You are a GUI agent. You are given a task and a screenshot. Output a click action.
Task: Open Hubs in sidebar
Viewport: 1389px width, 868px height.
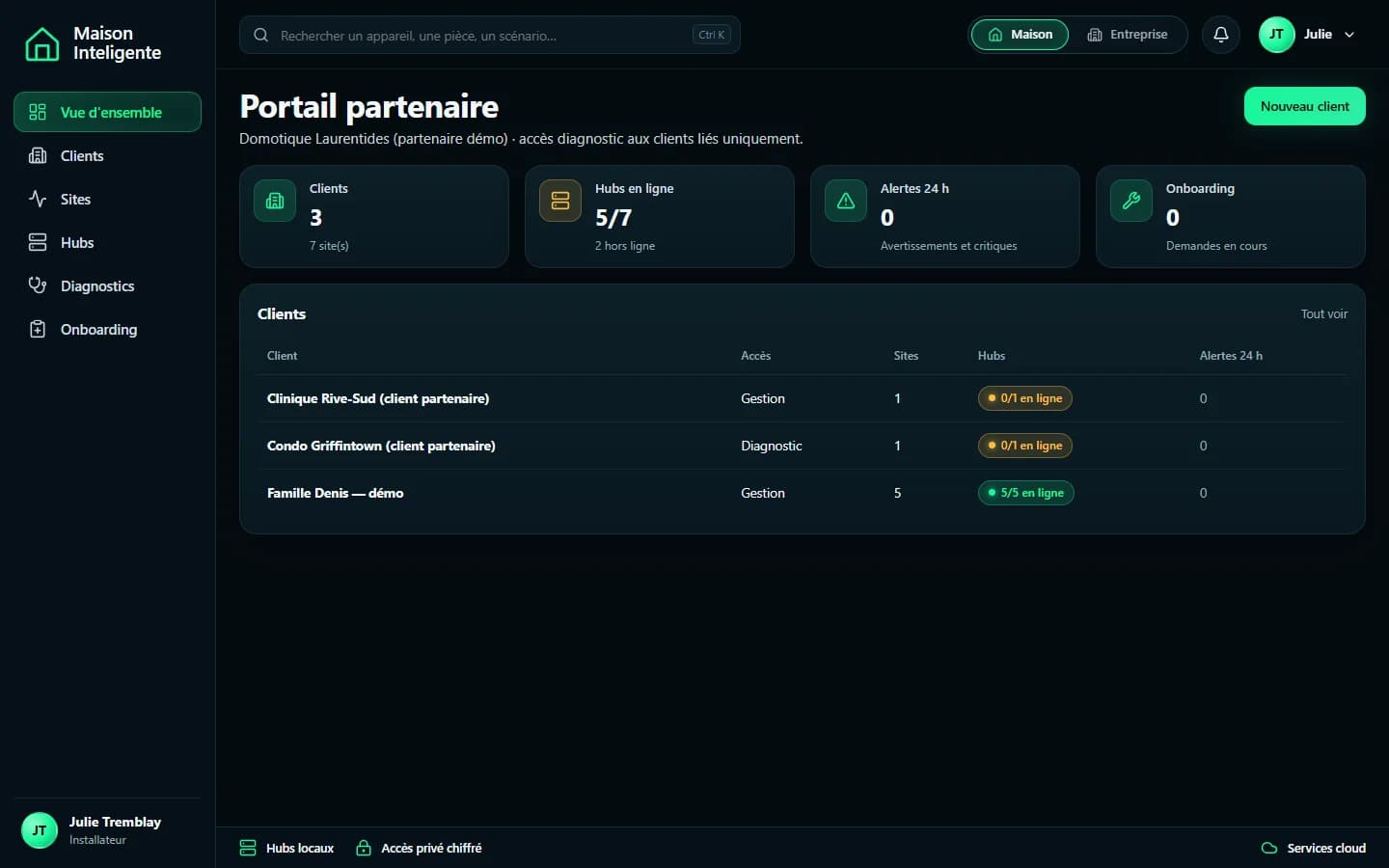pyautogui.click(x=107, y=242)
